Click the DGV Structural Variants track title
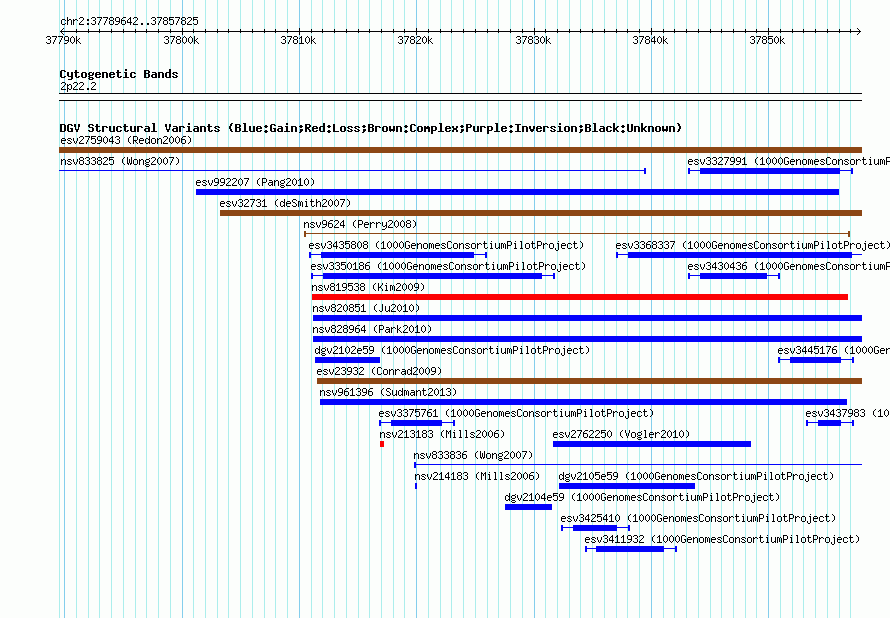Viewport: 890px width, 618px height. pyautogui.click(x=370, y=128)
